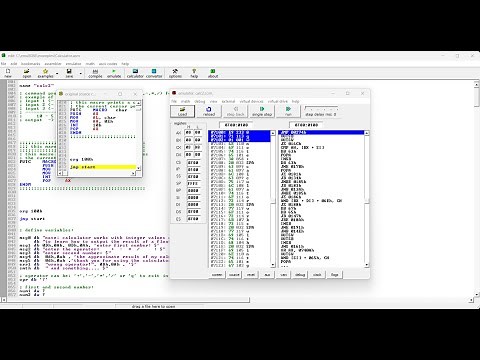Click the SP register value field

[x=193, y=184]
